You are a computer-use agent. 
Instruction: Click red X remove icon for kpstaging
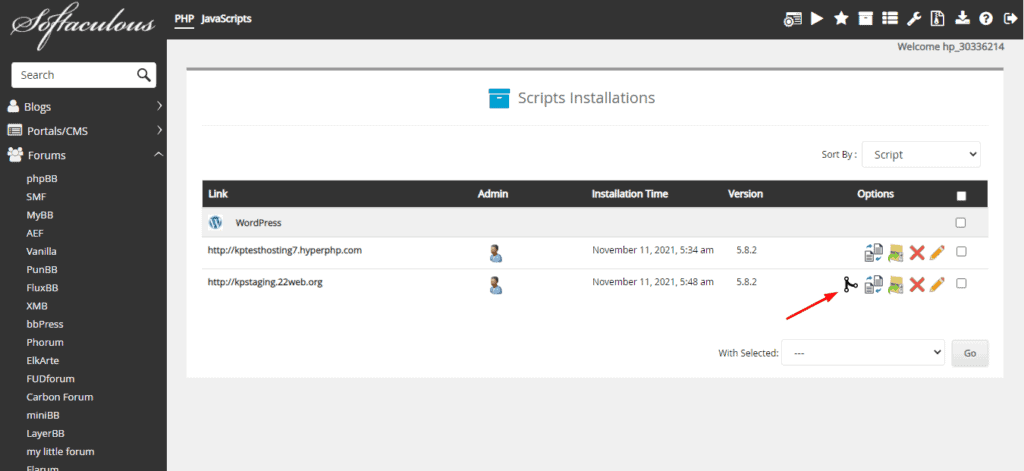[917, 284]
